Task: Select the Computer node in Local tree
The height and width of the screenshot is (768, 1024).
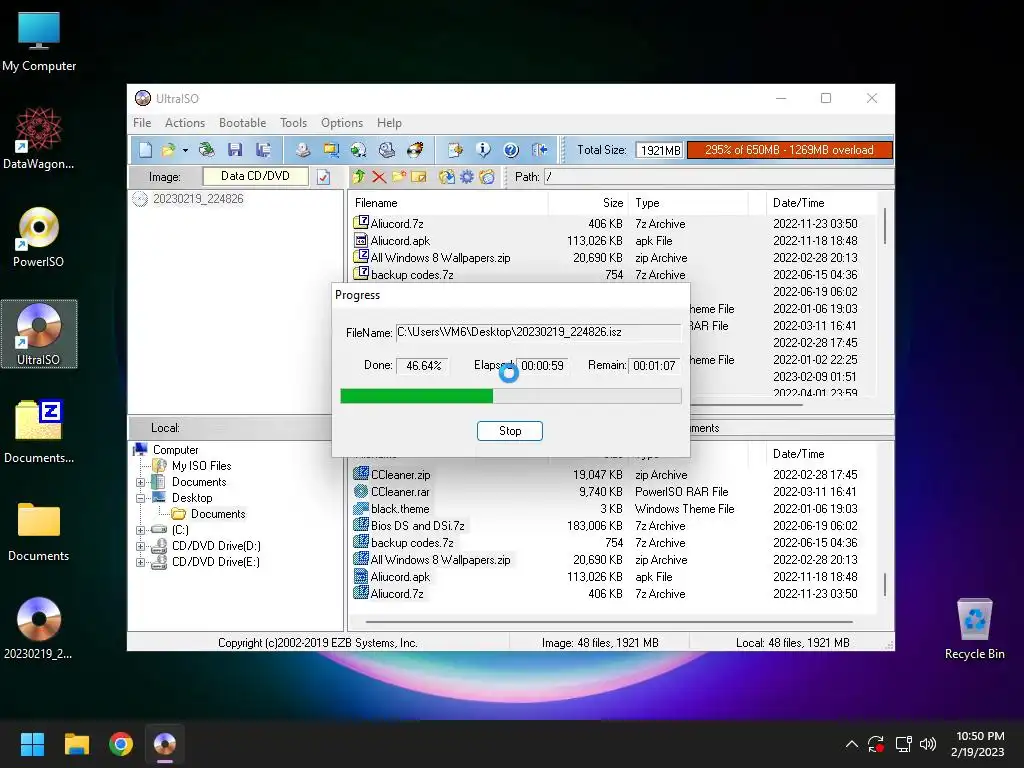Action: (175, 450)
